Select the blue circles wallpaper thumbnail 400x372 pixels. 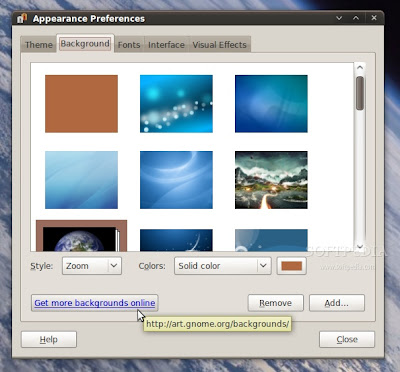coord(271,240)
